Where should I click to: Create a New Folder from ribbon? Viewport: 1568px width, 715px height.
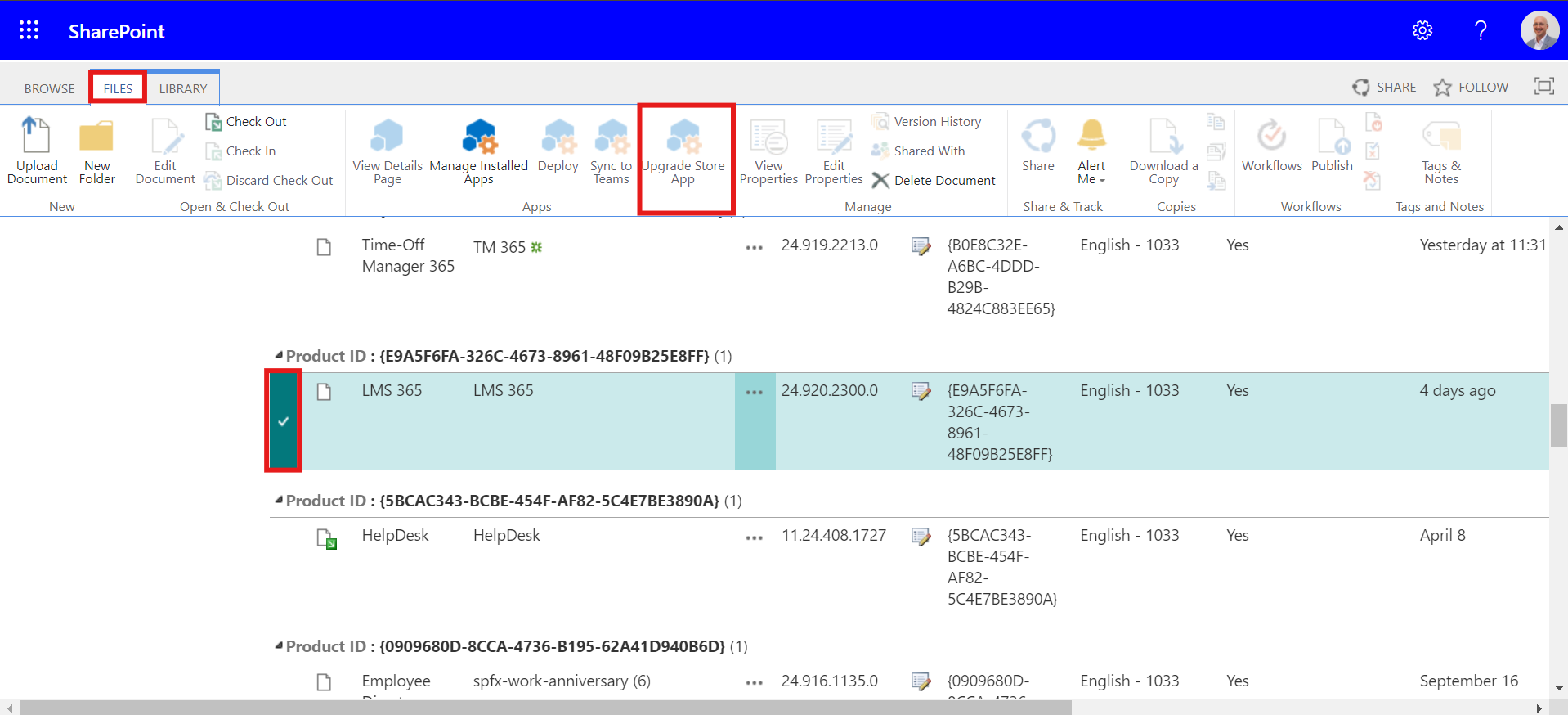[x=96, y=151]
